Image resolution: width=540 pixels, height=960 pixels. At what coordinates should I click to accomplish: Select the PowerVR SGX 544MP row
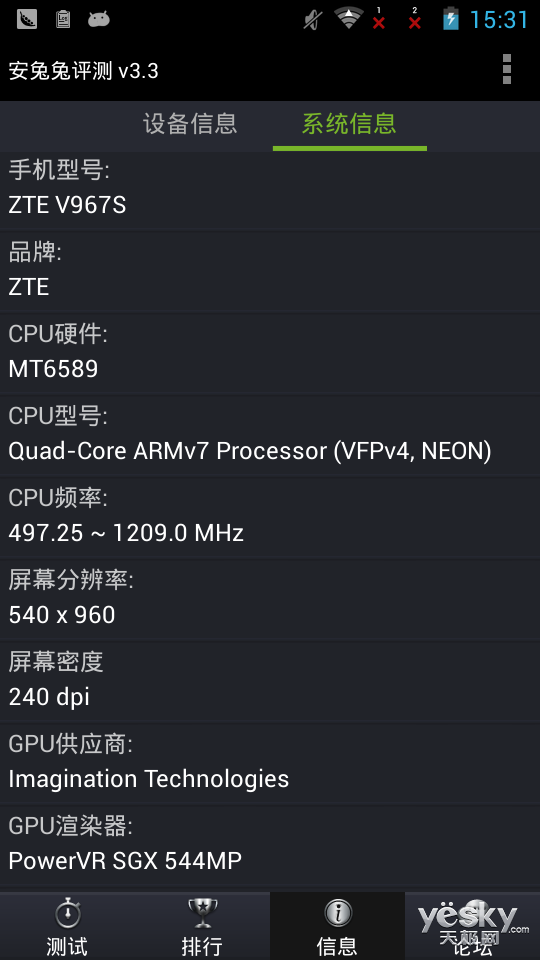pyautogui.click(x=270, y=846)
